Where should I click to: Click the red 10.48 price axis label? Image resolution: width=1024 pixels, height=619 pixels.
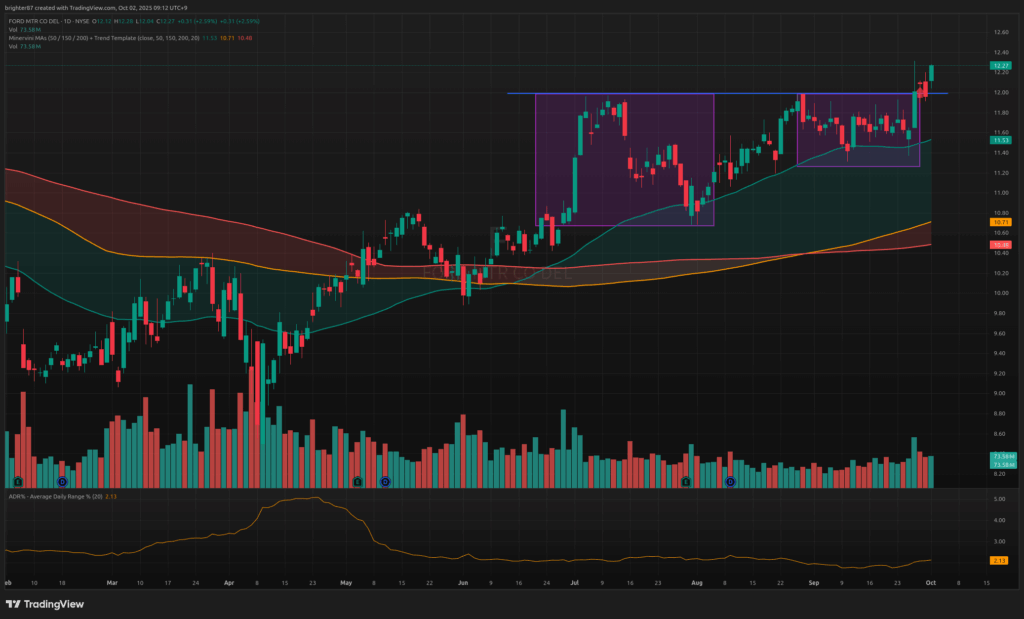tap(1001, 245)
